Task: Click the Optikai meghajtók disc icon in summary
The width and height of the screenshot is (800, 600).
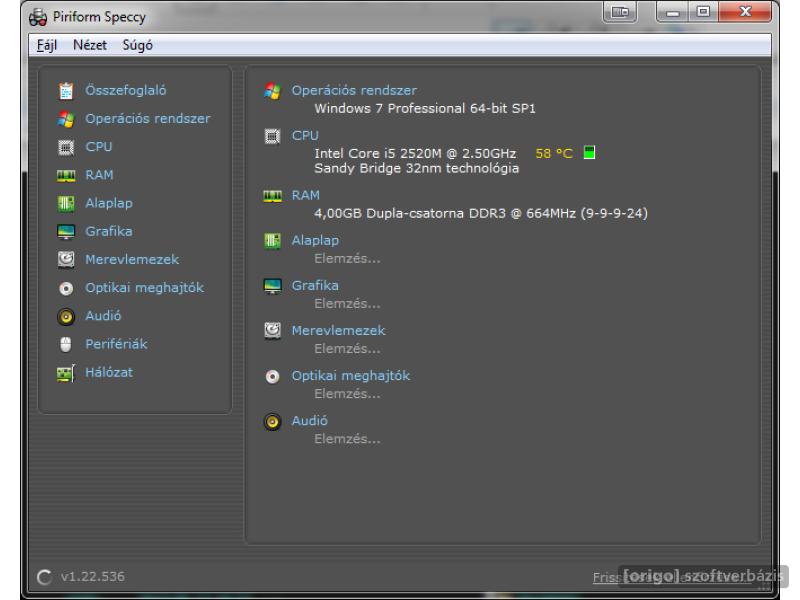Action: click(272, 377)
